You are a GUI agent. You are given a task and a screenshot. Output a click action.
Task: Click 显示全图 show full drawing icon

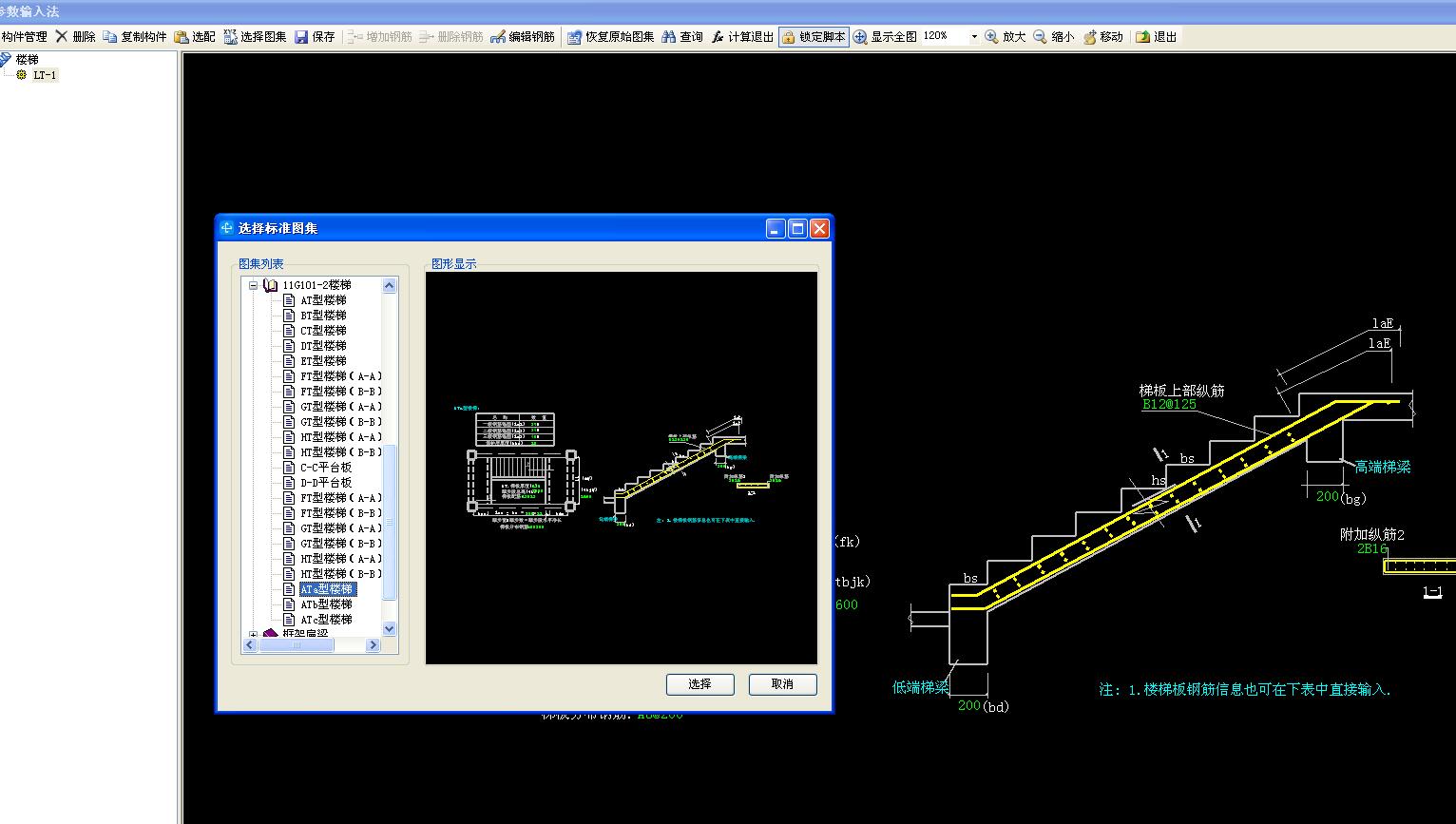(860, 36)
